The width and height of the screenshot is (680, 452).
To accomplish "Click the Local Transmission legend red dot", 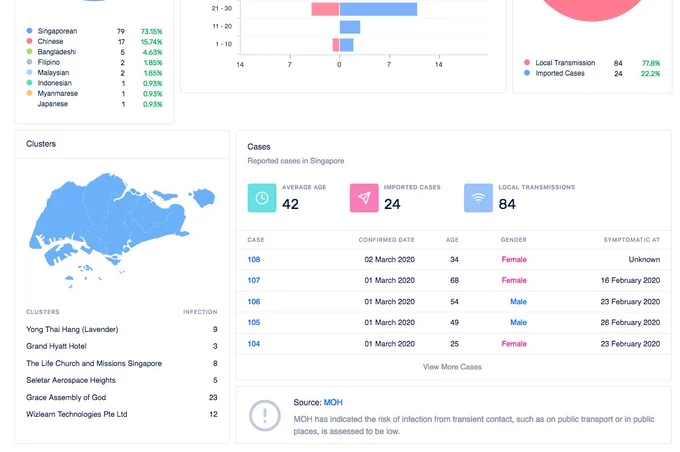I will (x=527, y=62).
